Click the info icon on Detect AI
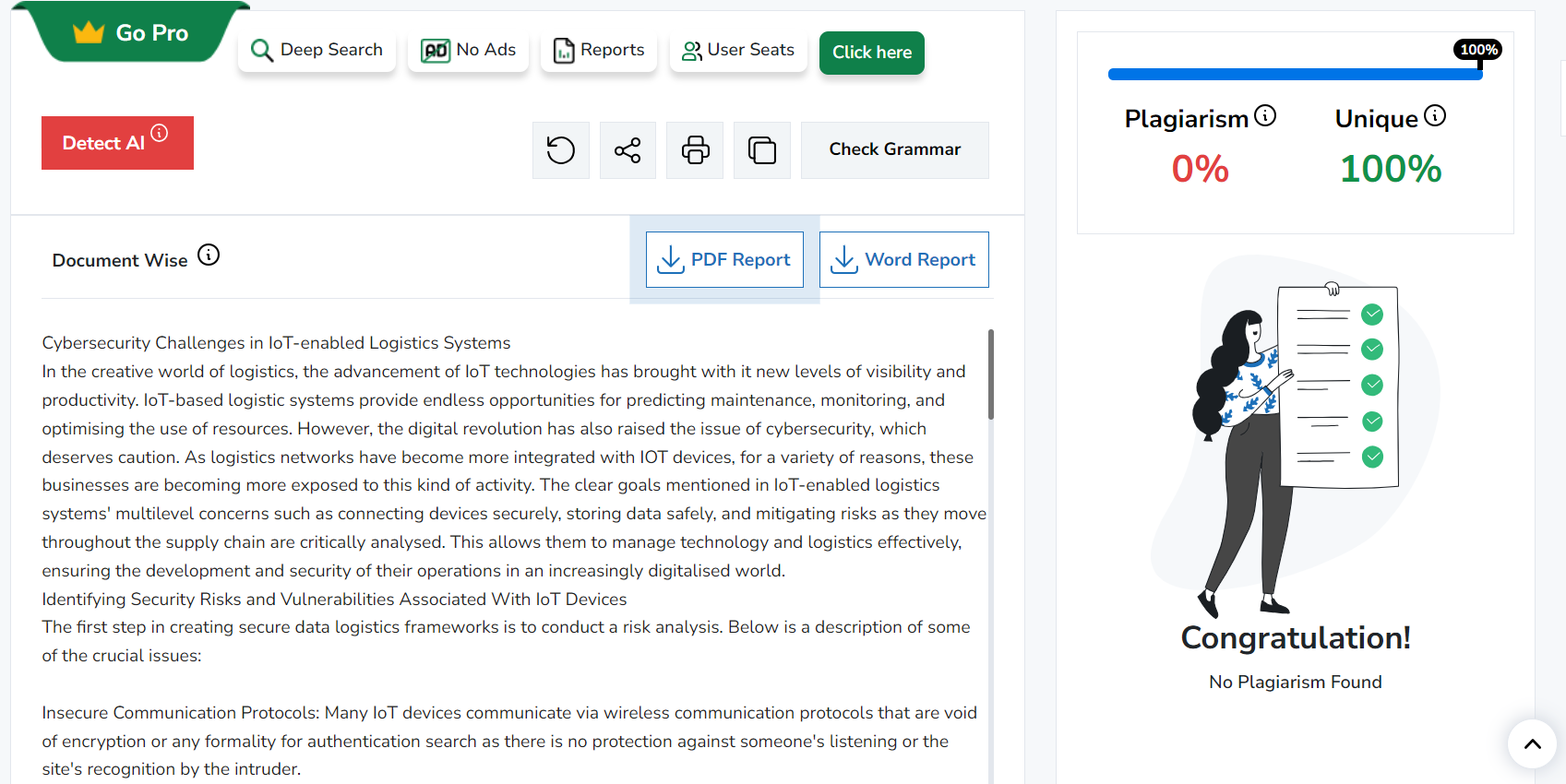This screenshot has height=784, width=1566. coord(160,133)
